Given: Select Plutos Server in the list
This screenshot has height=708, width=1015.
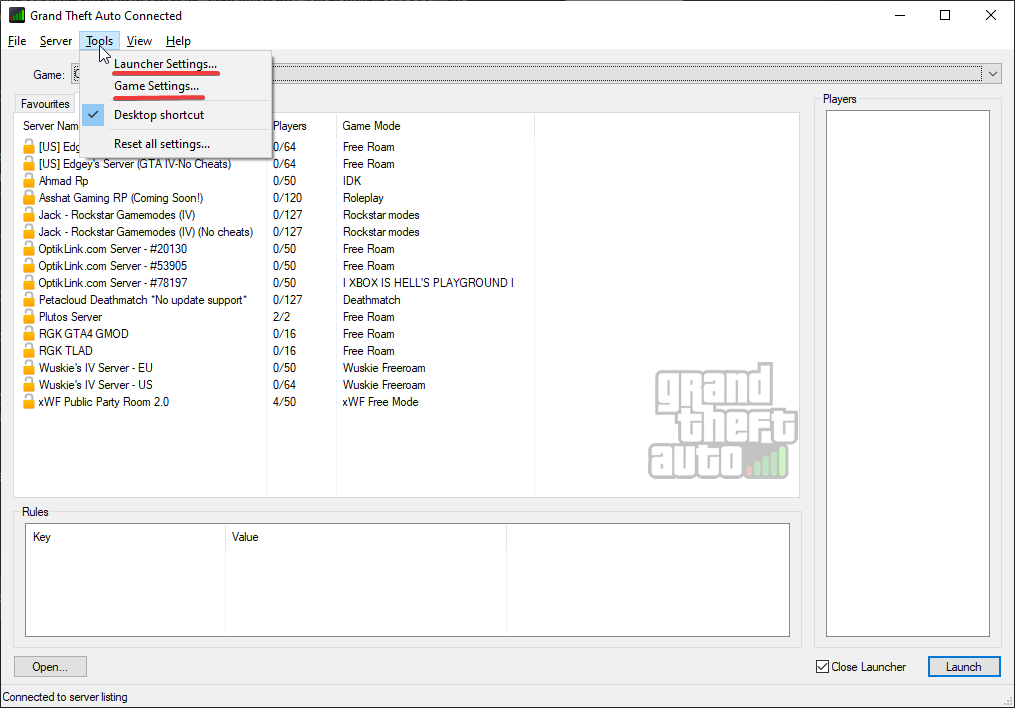Looking at the screenshot, I should coord(70,317).
